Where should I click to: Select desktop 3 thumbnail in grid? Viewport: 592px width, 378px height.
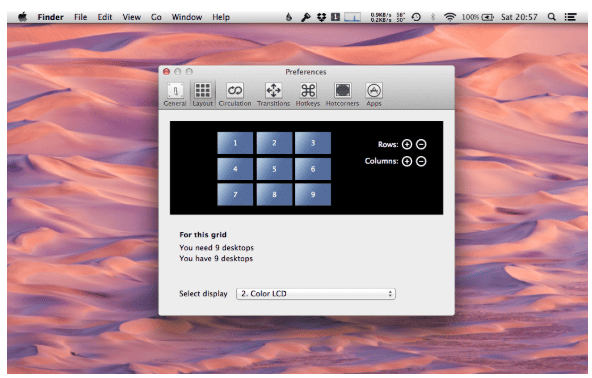(x=313, y=143)
